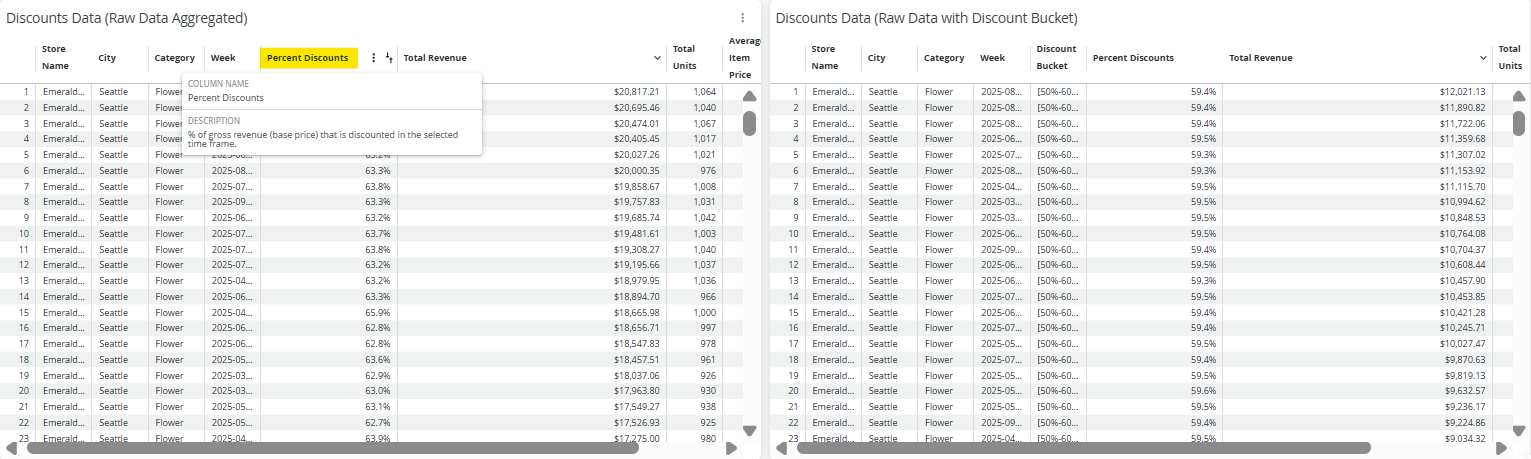The width and height of the screenshot is (1531, 459).
Task: Click Total Units header in left table
Action: [x=684, y=57]
